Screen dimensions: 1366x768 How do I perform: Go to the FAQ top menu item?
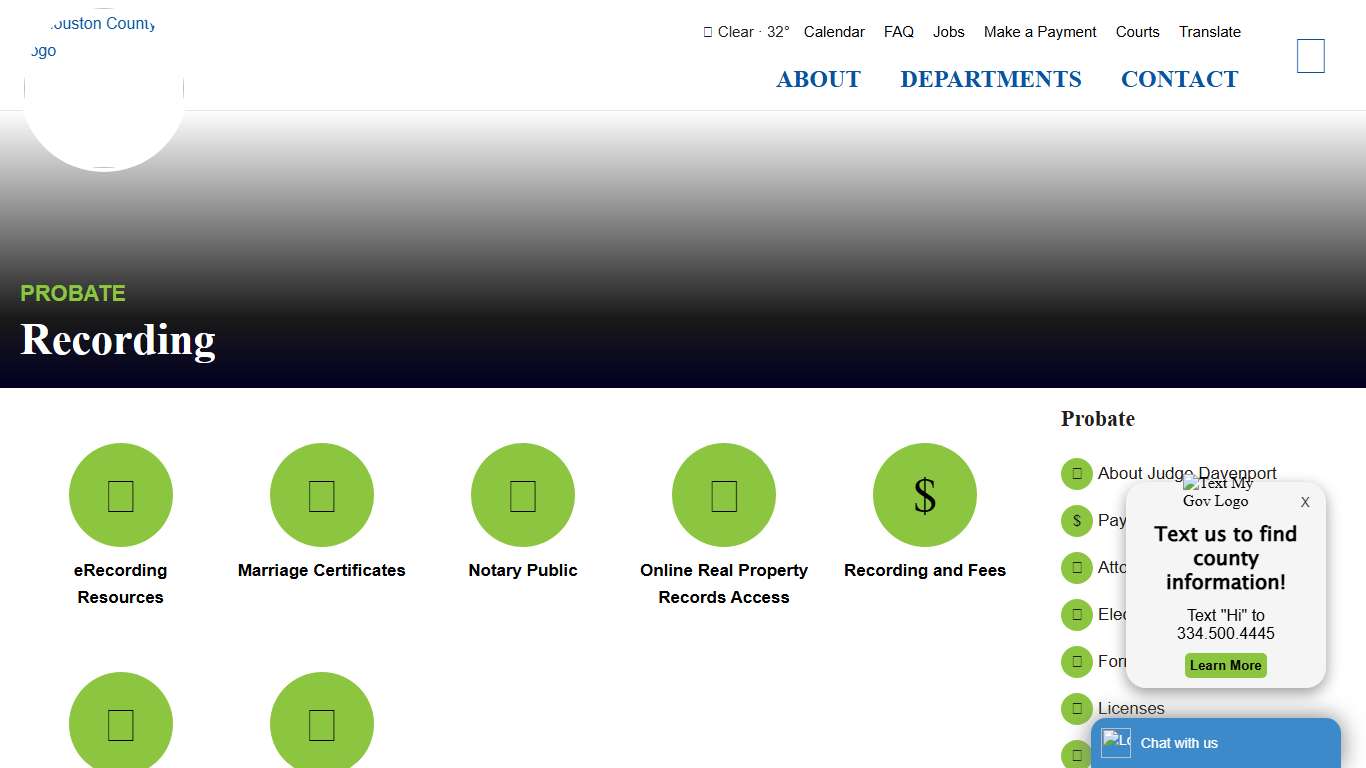click(898, 32)
